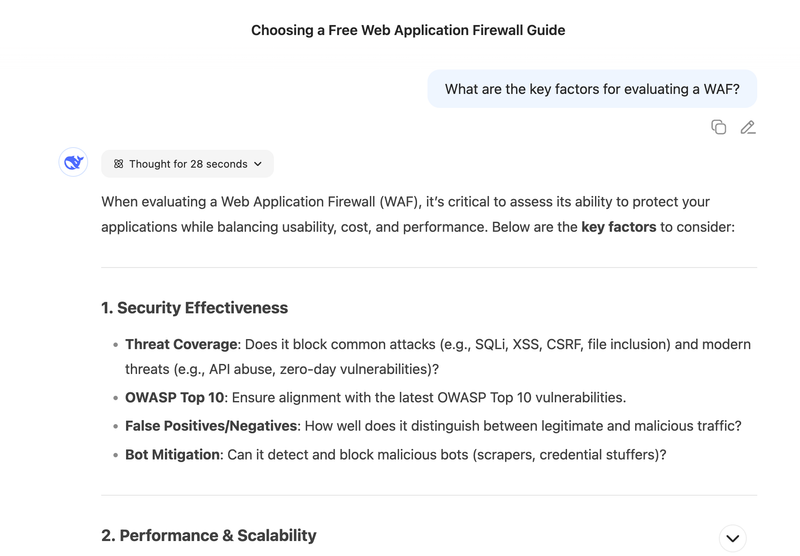Click the DeepSeek whale avatar icon
Image resolution: width=800 pixels, height=556 pixels.
pos(73,162)
